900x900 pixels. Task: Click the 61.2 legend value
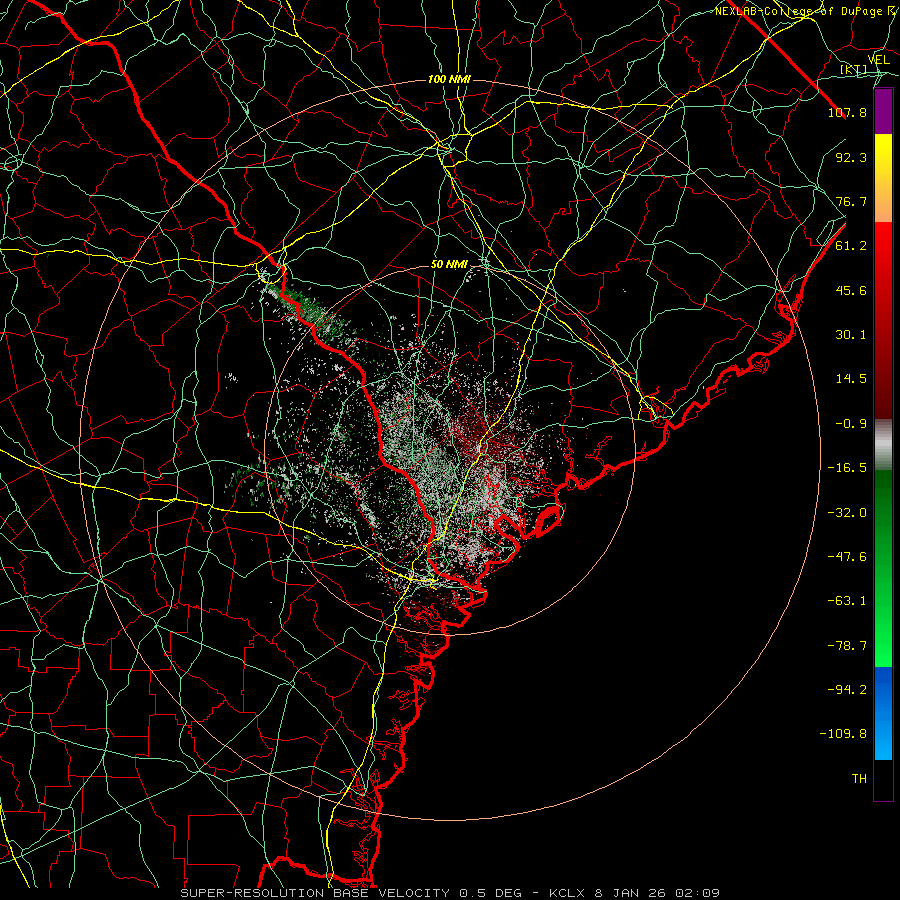(851, 246)
